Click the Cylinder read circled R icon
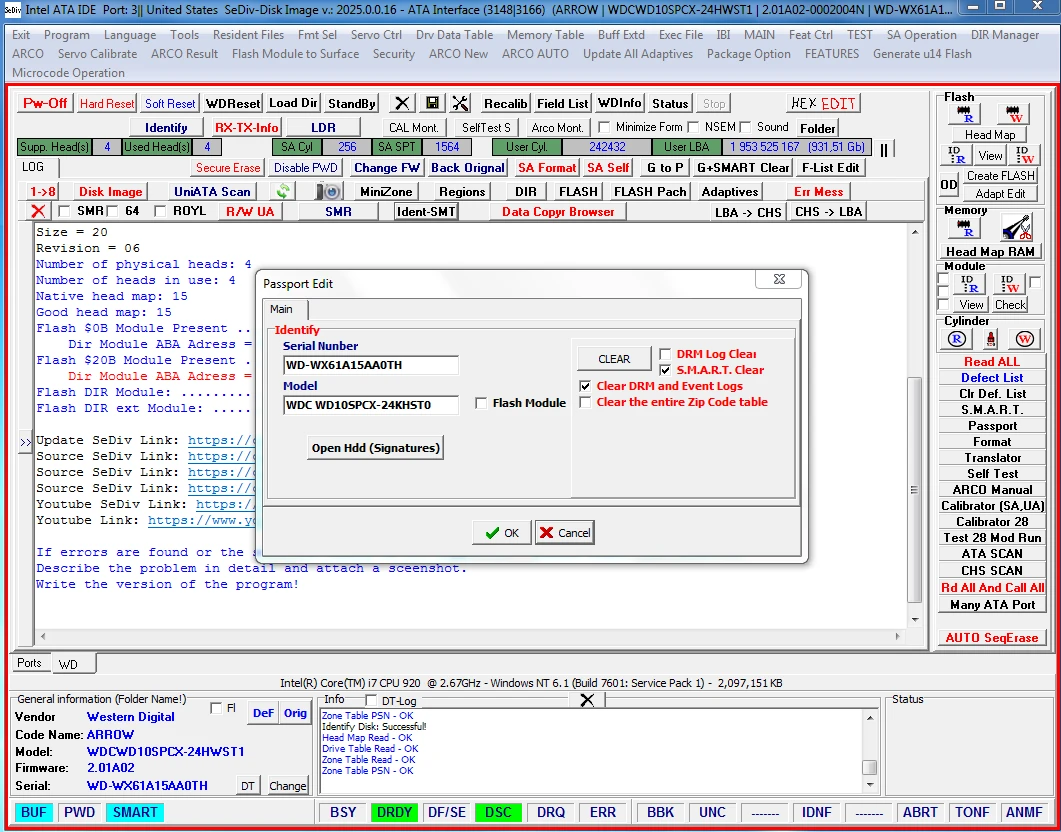1061x832 pixels. coord(957,339)
